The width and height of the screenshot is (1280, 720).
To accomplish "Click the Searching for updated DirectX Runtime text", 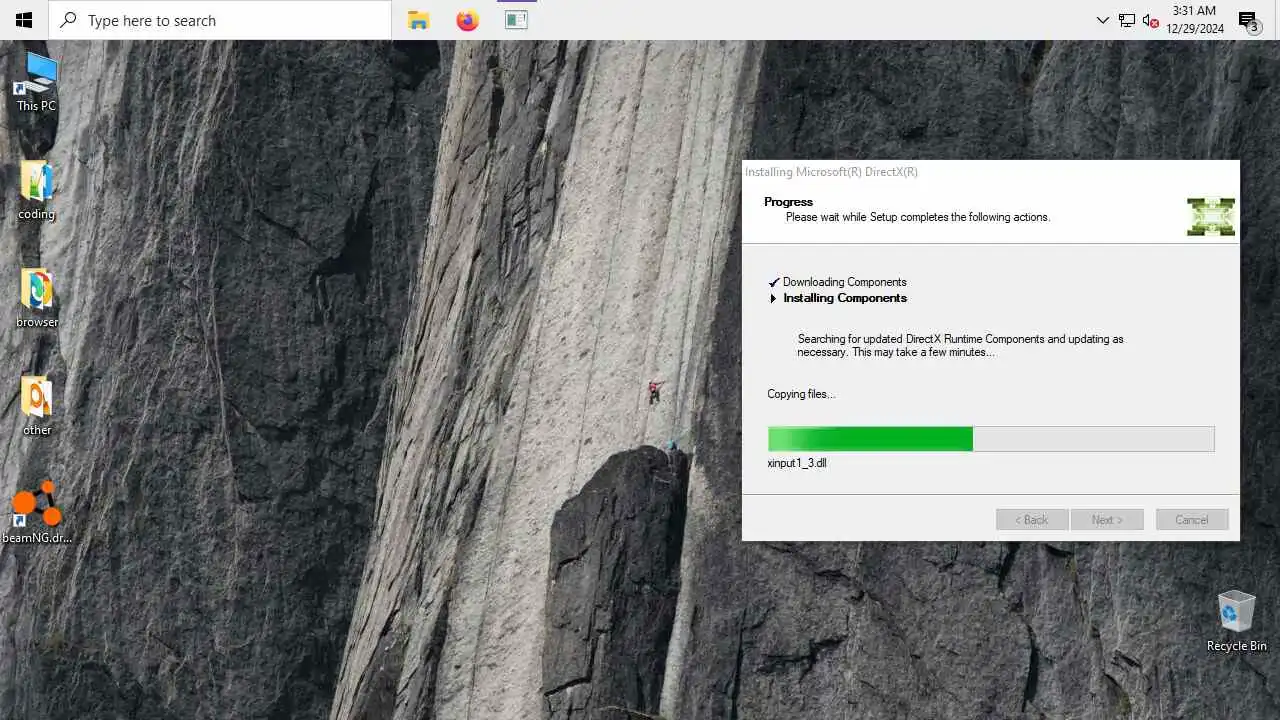I will [960, 345].
